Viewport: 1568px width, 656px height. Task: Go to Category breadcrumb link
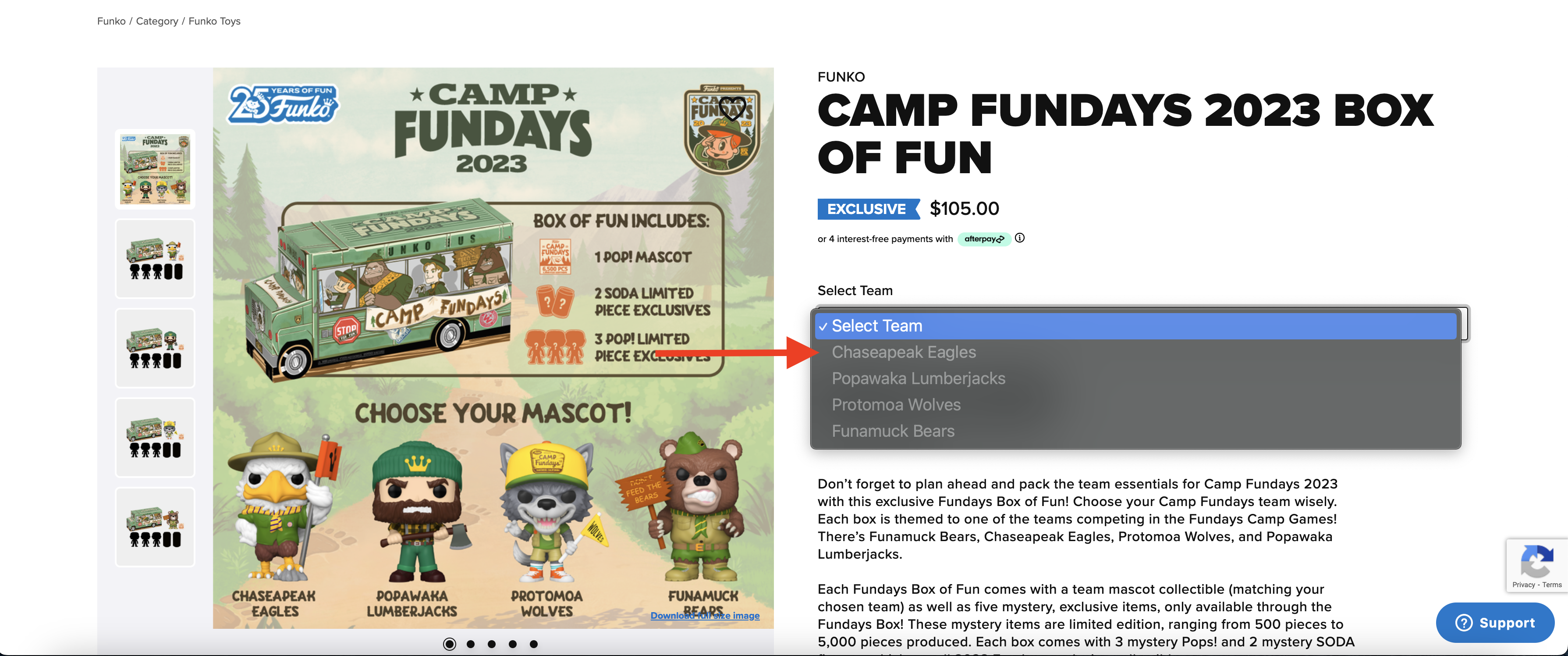click(157, 21)
